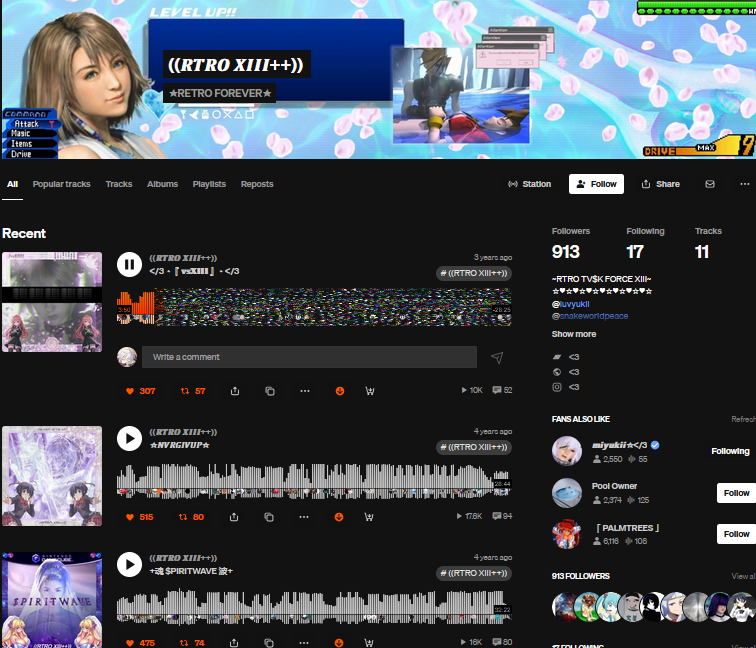Share the vsXIII track via share icon
Screen dimensions: 756x648
coord(235,391)
